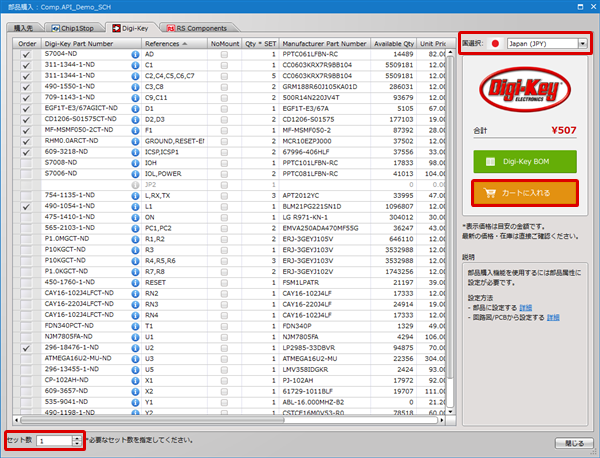This screenshot has width=600, height=458.
Task: Uncheck Order box for S7004-ND
Action: pos(26,54)
